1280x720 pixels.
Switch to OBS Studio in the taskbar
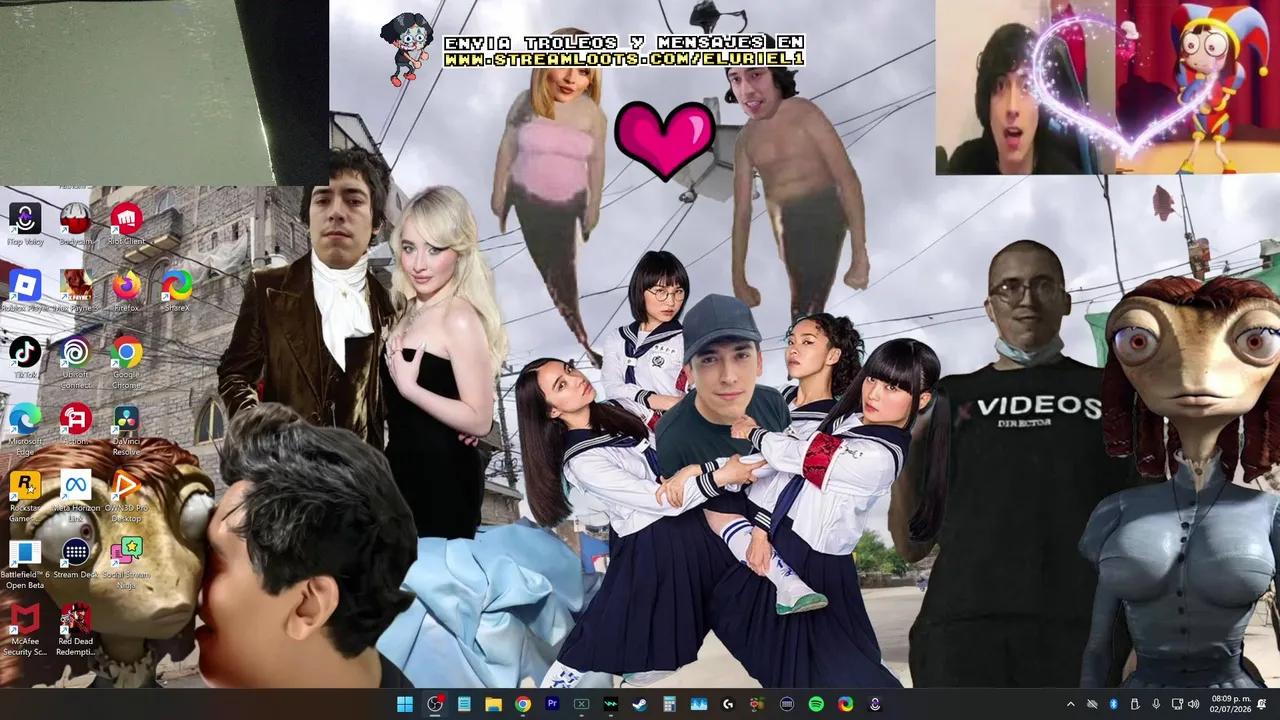click(x=435, y=704)
